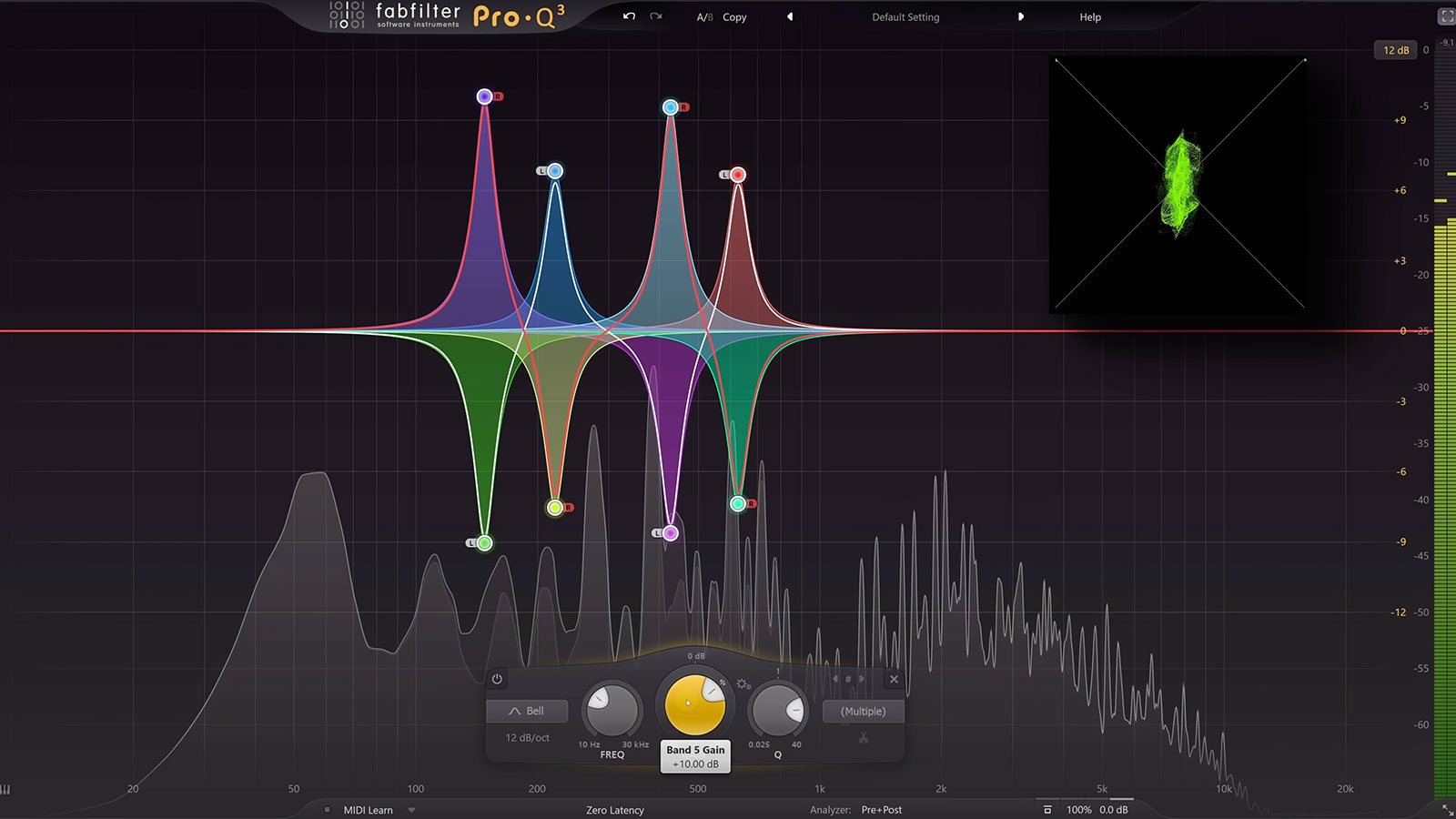Switch presets using the Default Setting menu
1456x819 pixels.
point(905,16)
